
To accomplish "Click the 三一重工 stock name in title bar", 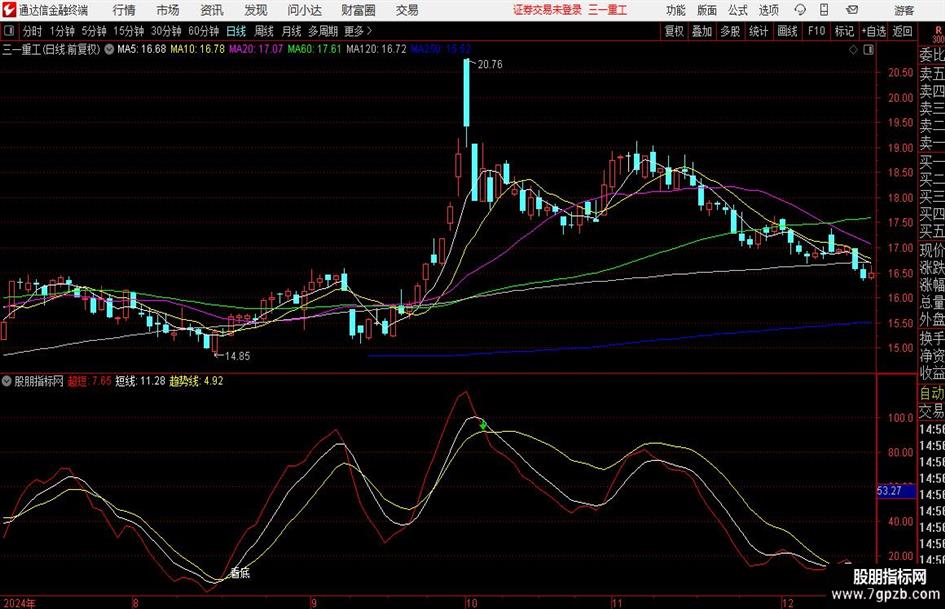I will click(608, 10).
